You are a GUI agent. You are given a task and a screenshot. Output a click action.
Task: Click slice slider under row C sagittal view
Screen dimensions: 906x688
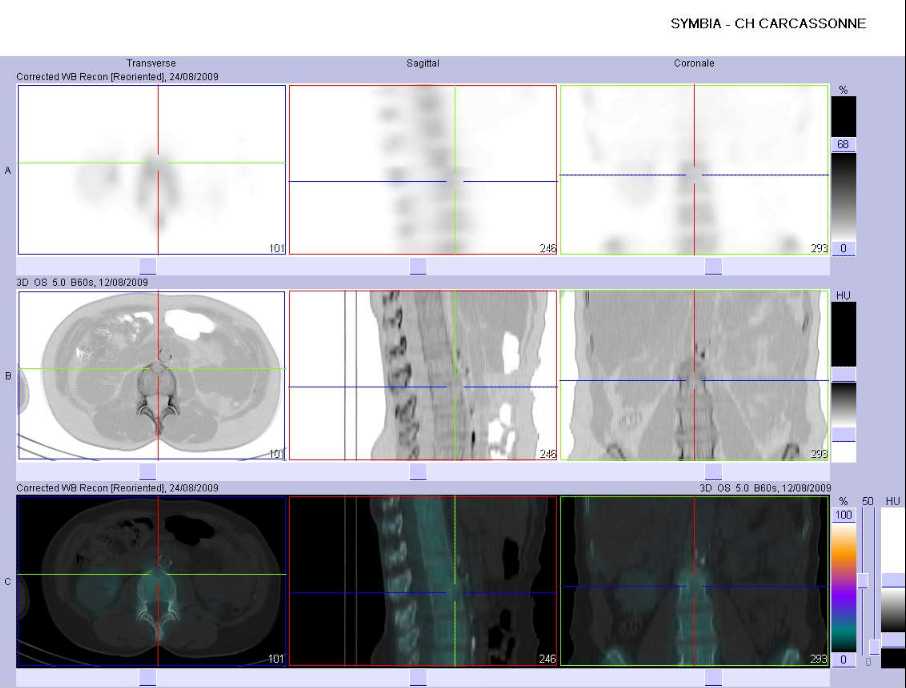point(418,678)
